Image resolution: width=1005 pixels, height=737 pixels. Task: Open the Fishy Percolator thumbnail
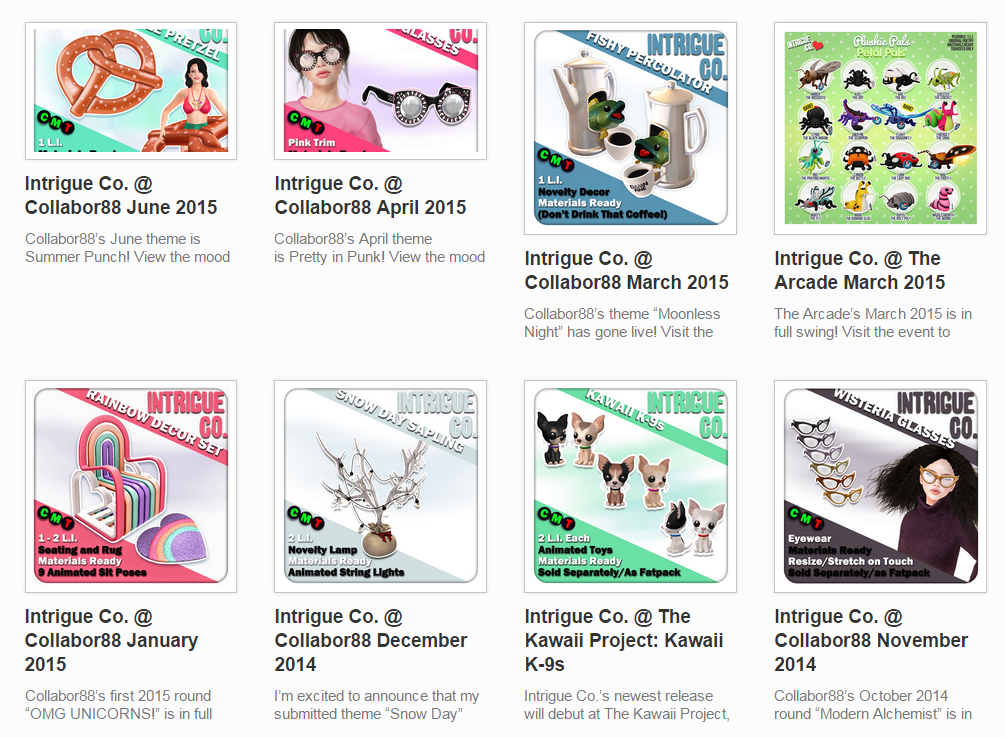(631, 128)
